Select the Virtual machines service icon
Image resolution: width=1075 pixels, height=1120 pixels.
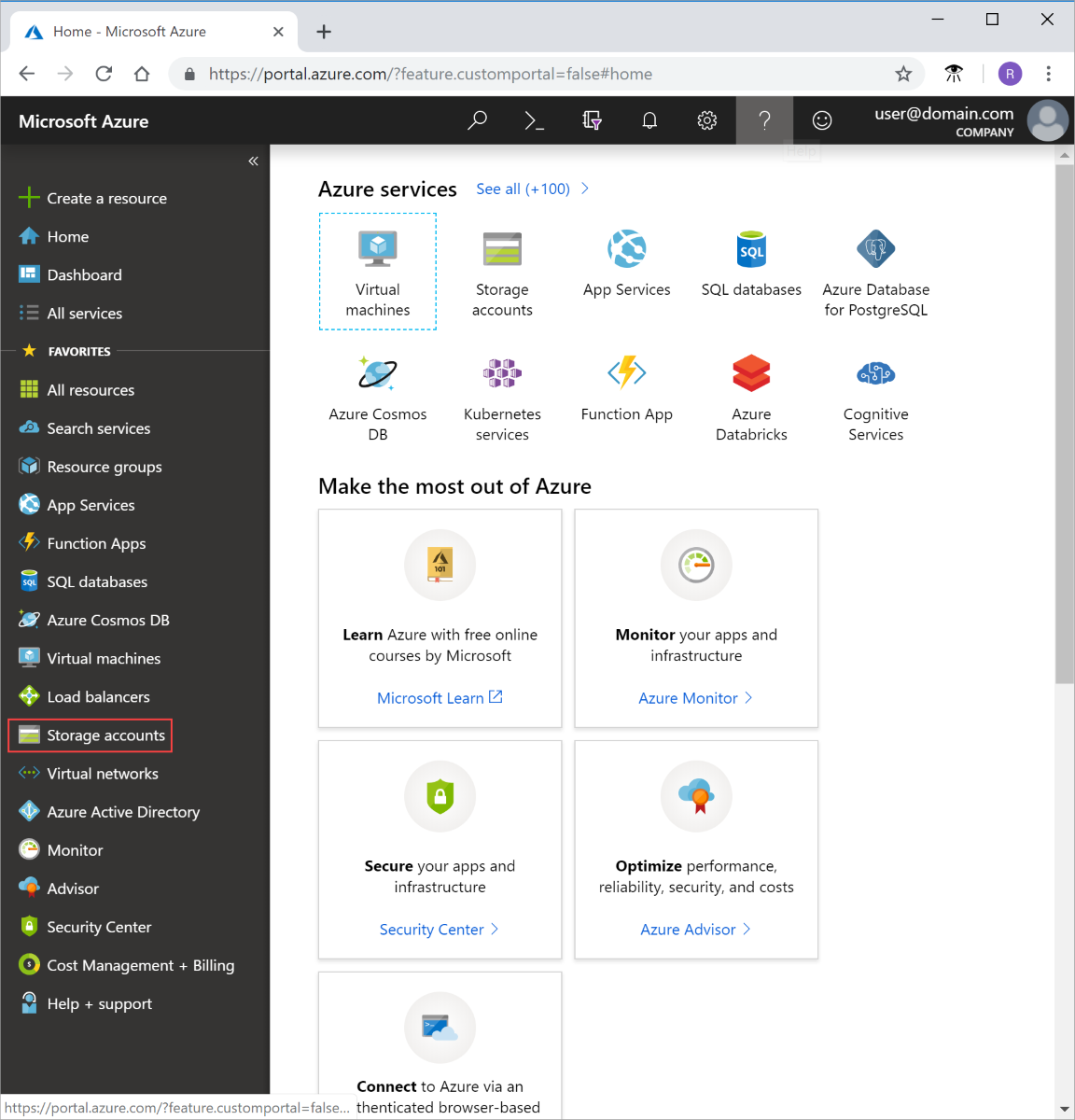(x=377, y=249)
